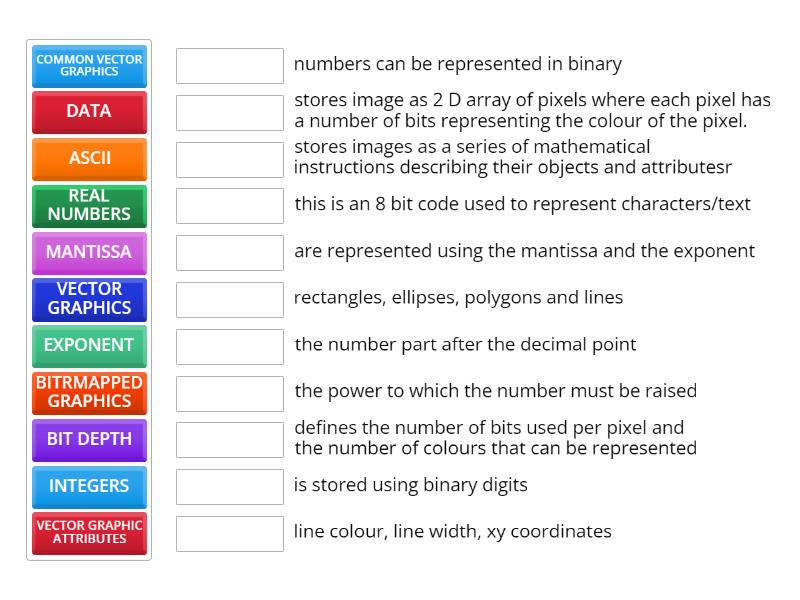Click the answer box for line colour attributes definition

pyautogui.click(x=229, y=533)
